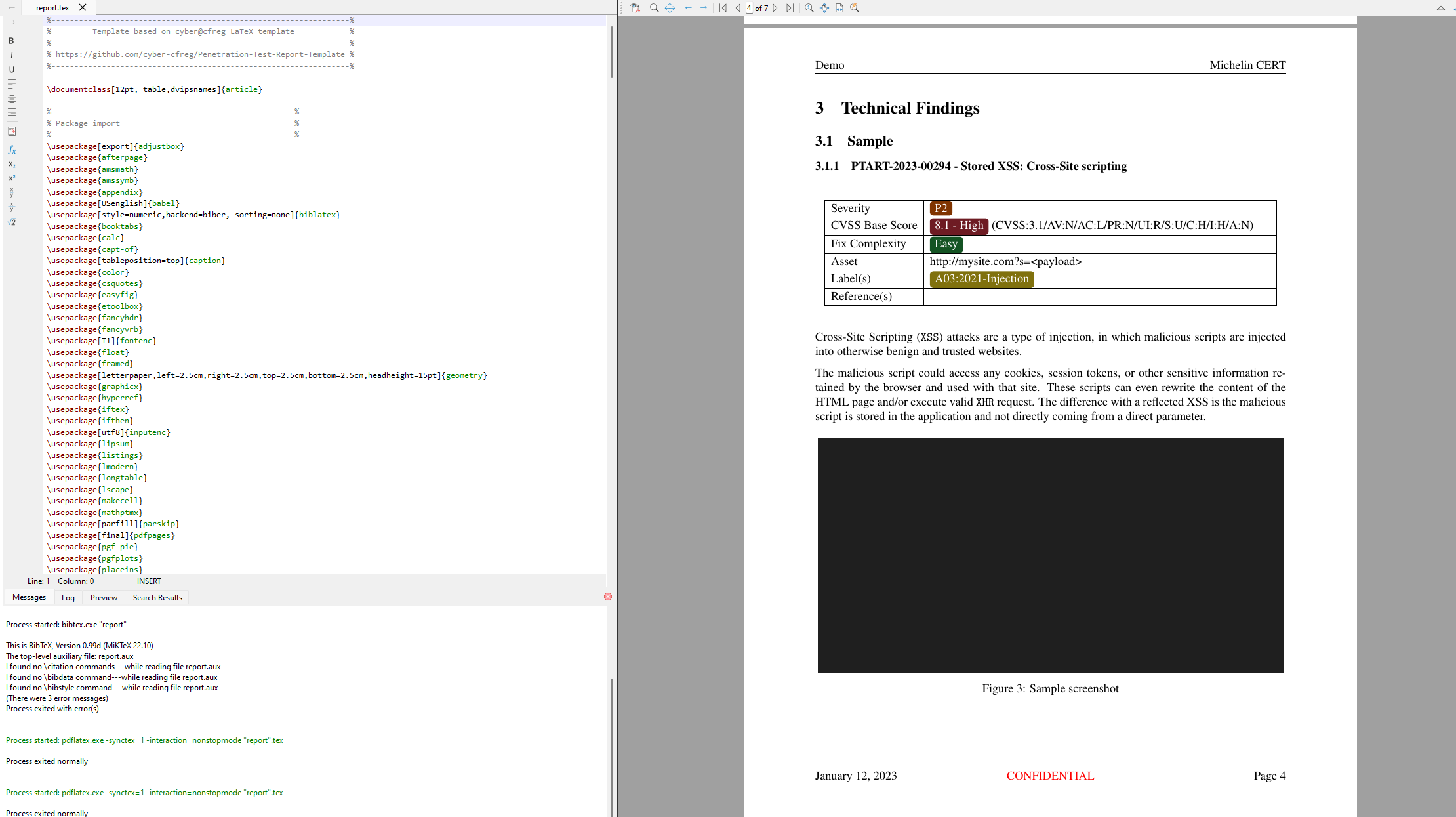
Task: Select the pan scroll tool
Action: [x=670, y=8]
